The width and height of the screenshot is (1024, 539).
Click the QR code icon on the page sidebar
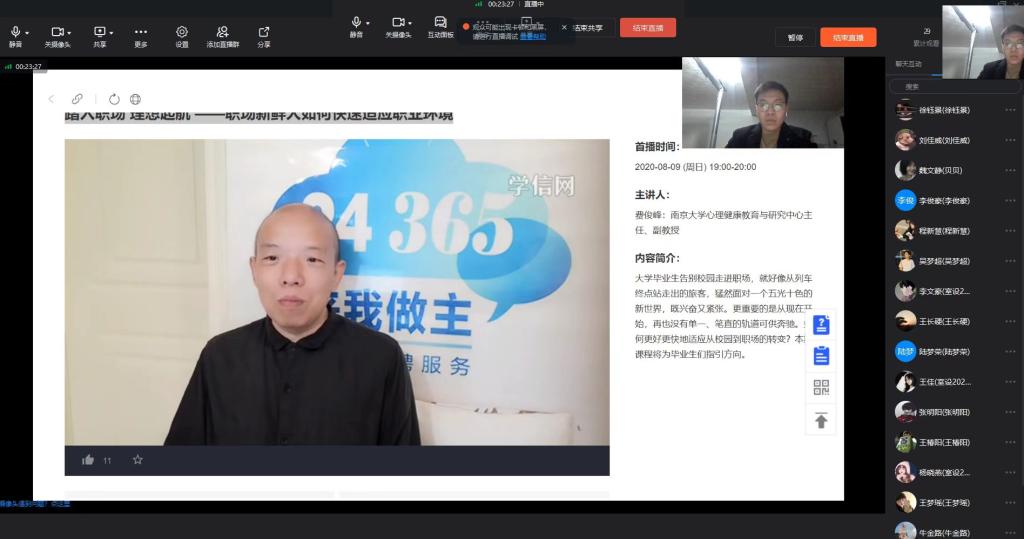point(821,388)
